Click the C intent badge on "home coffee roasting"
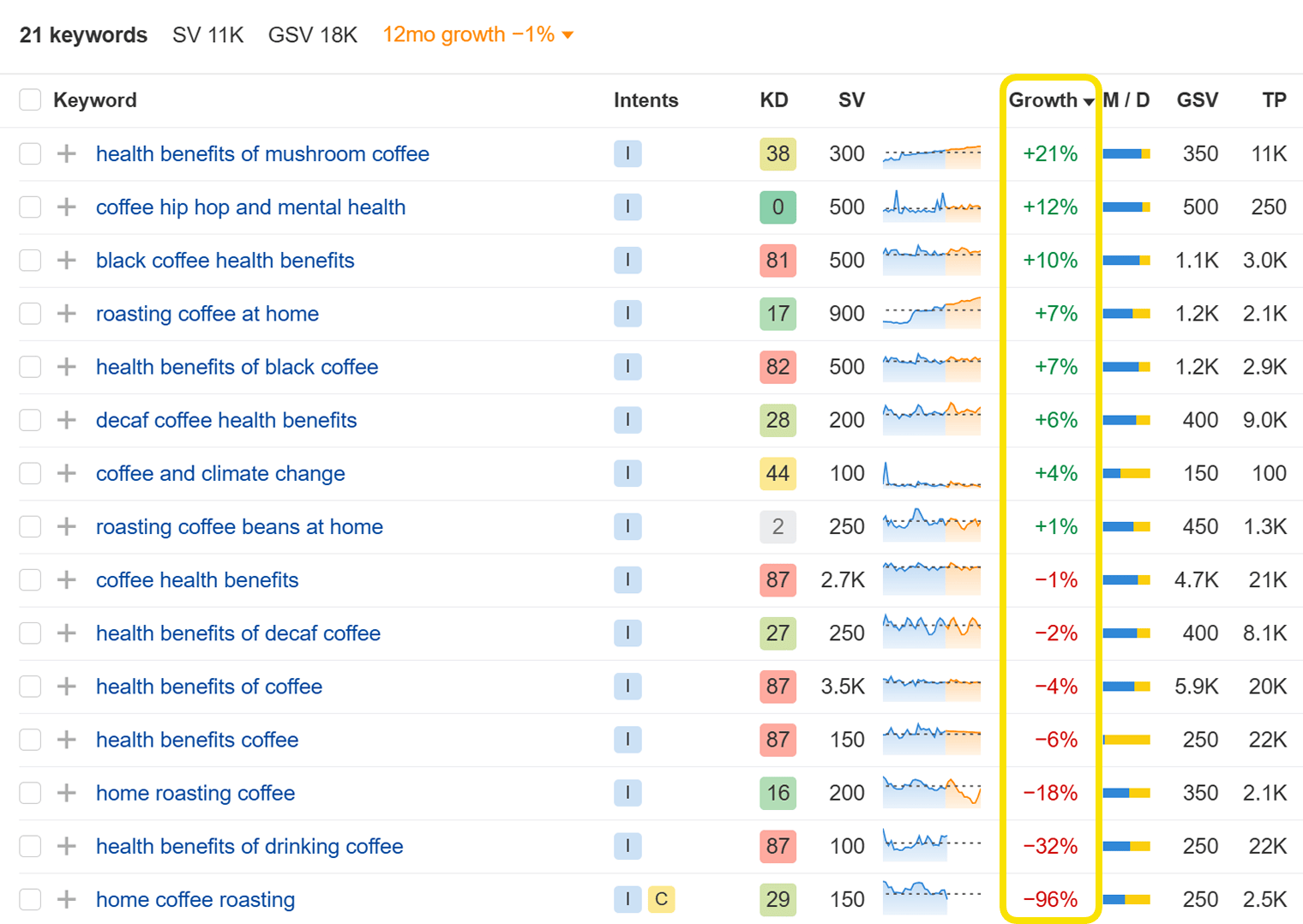The image size is (1303, 924). 661,899
